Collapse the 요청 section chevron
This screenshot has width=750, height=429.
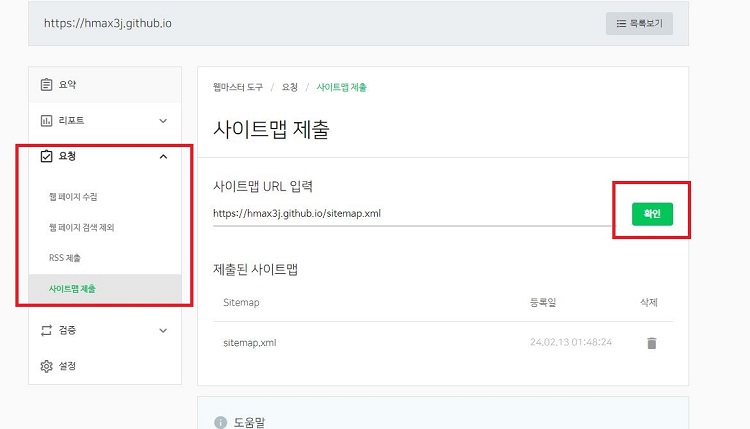pyautogui.click(x=163, y=156)
